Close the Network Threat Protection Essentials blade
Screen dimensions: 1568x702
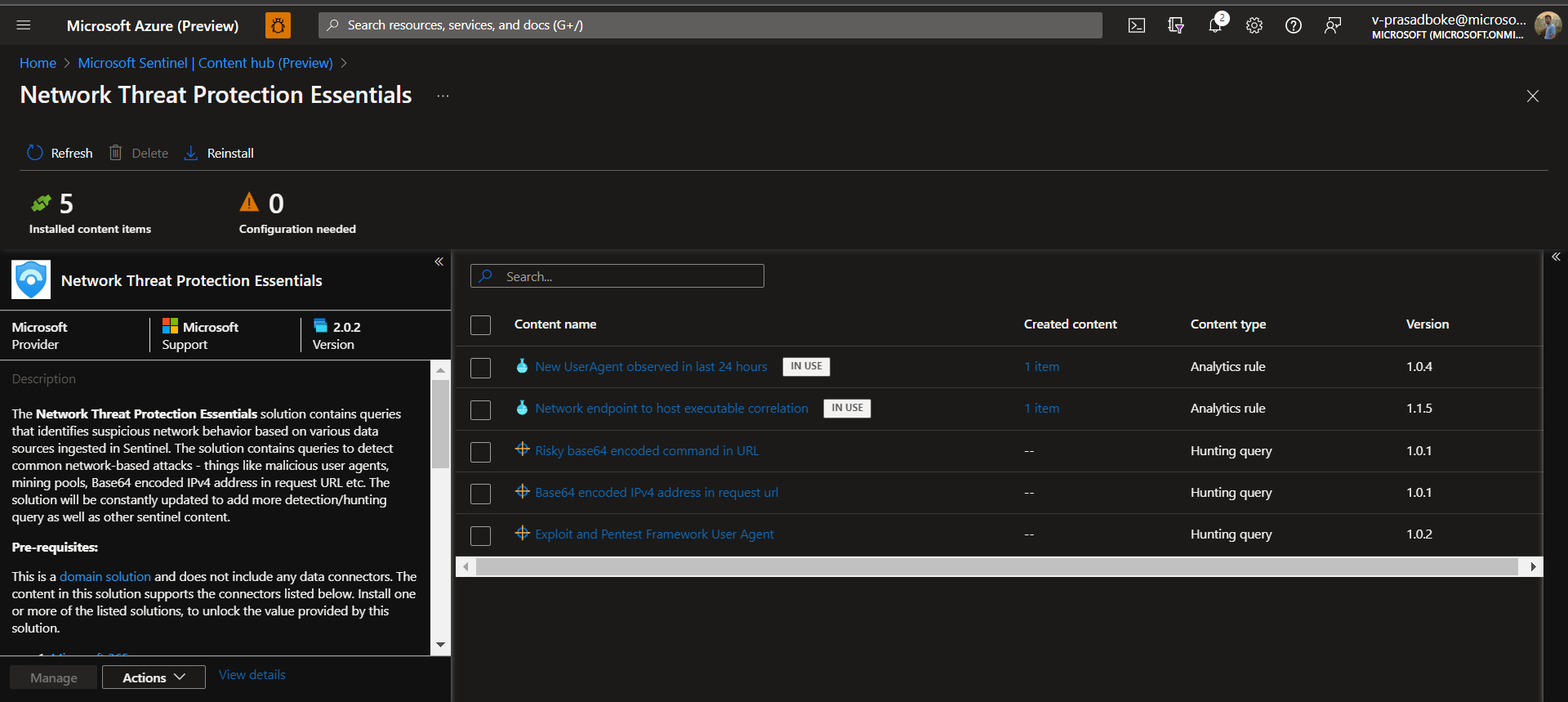point(1533,96)
